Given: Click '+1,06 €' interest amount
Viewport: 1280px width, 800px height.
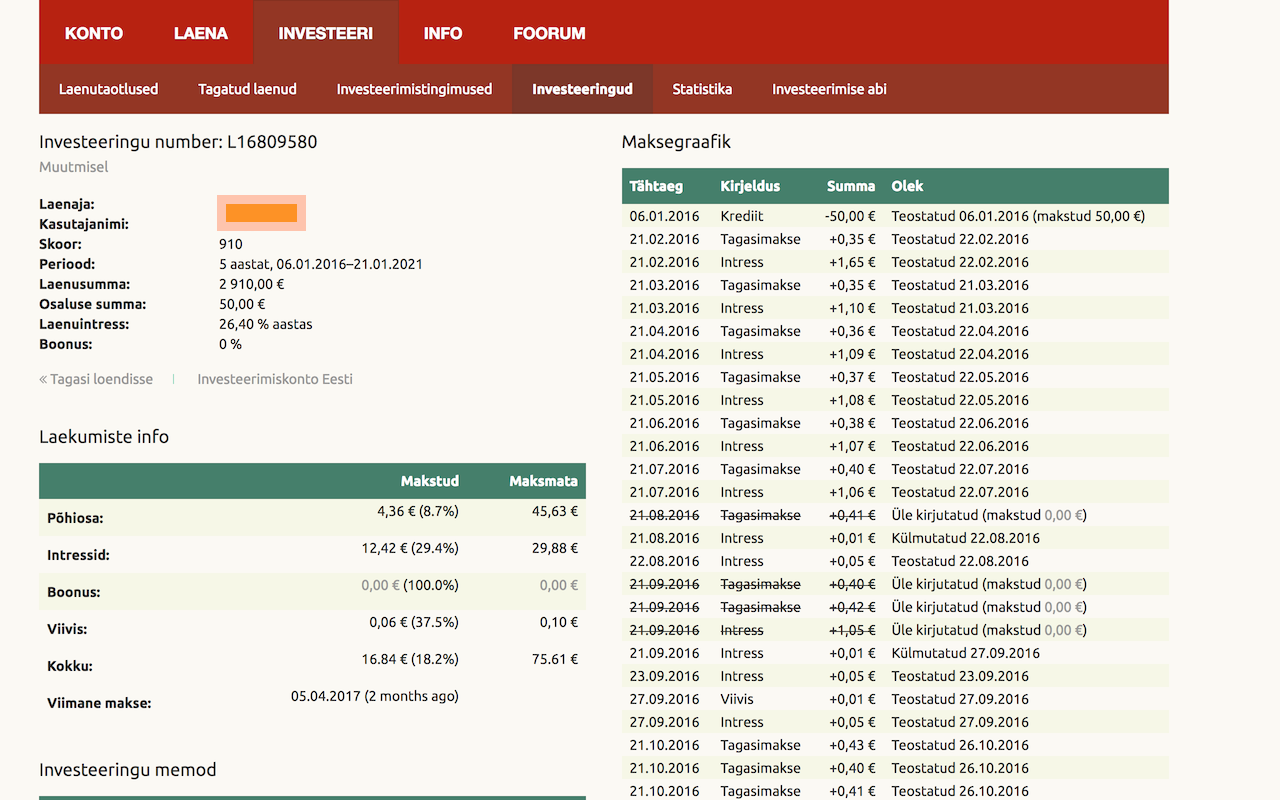Looking at the screenshot, I should click(x=852, y=492).
